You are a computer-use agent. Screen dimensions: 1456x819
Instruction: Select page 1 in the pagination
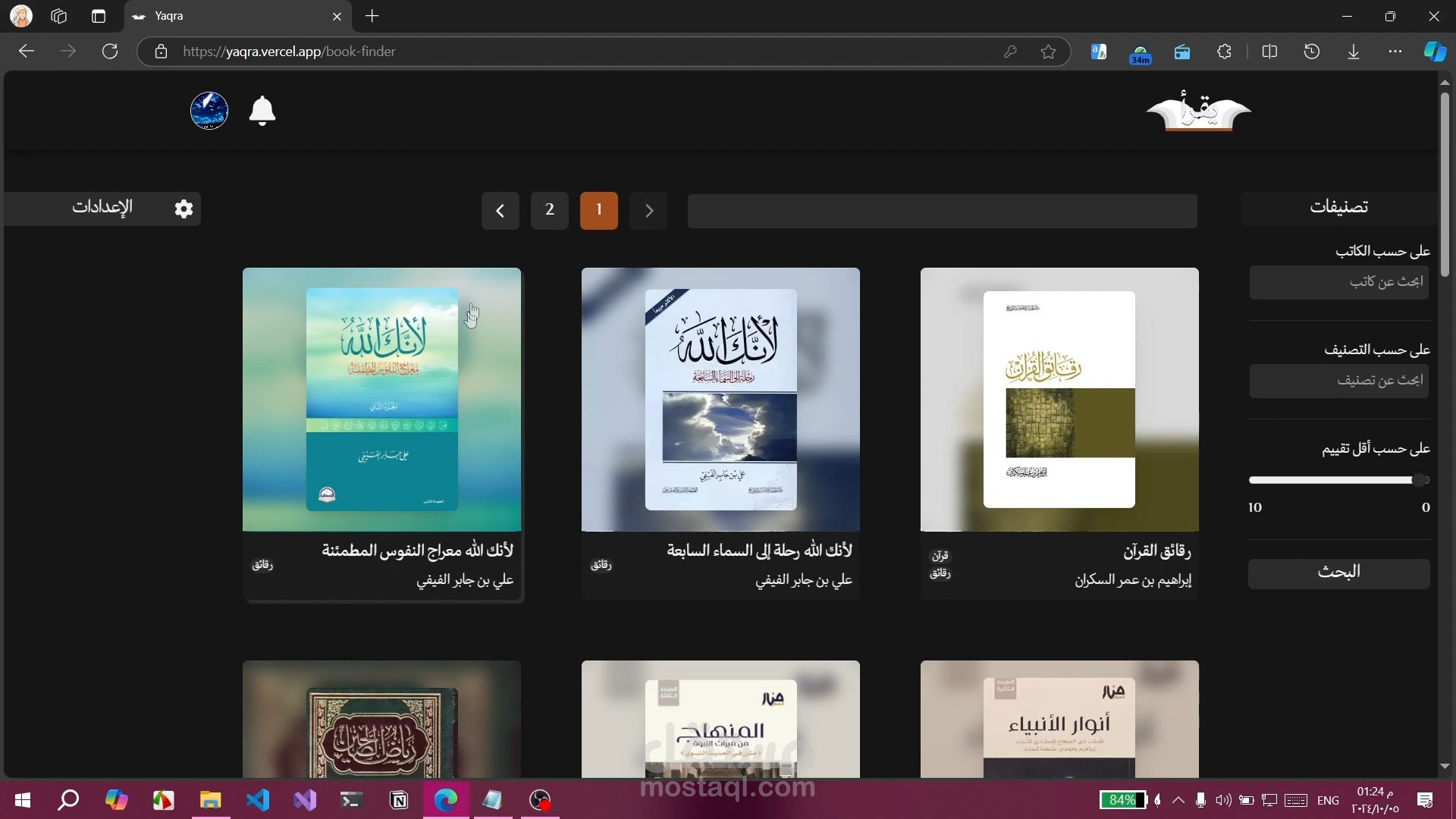(x=598, y=210)
